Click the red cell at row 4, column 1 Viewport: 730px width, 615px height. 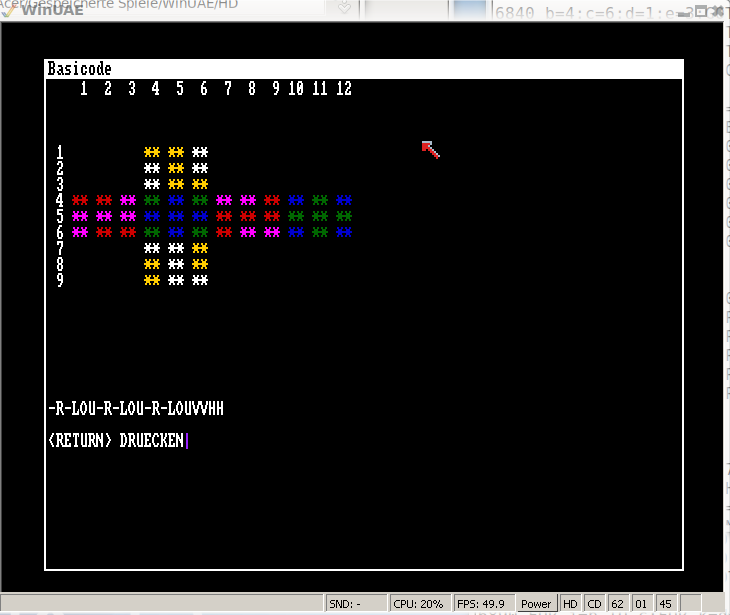(80, 201)
